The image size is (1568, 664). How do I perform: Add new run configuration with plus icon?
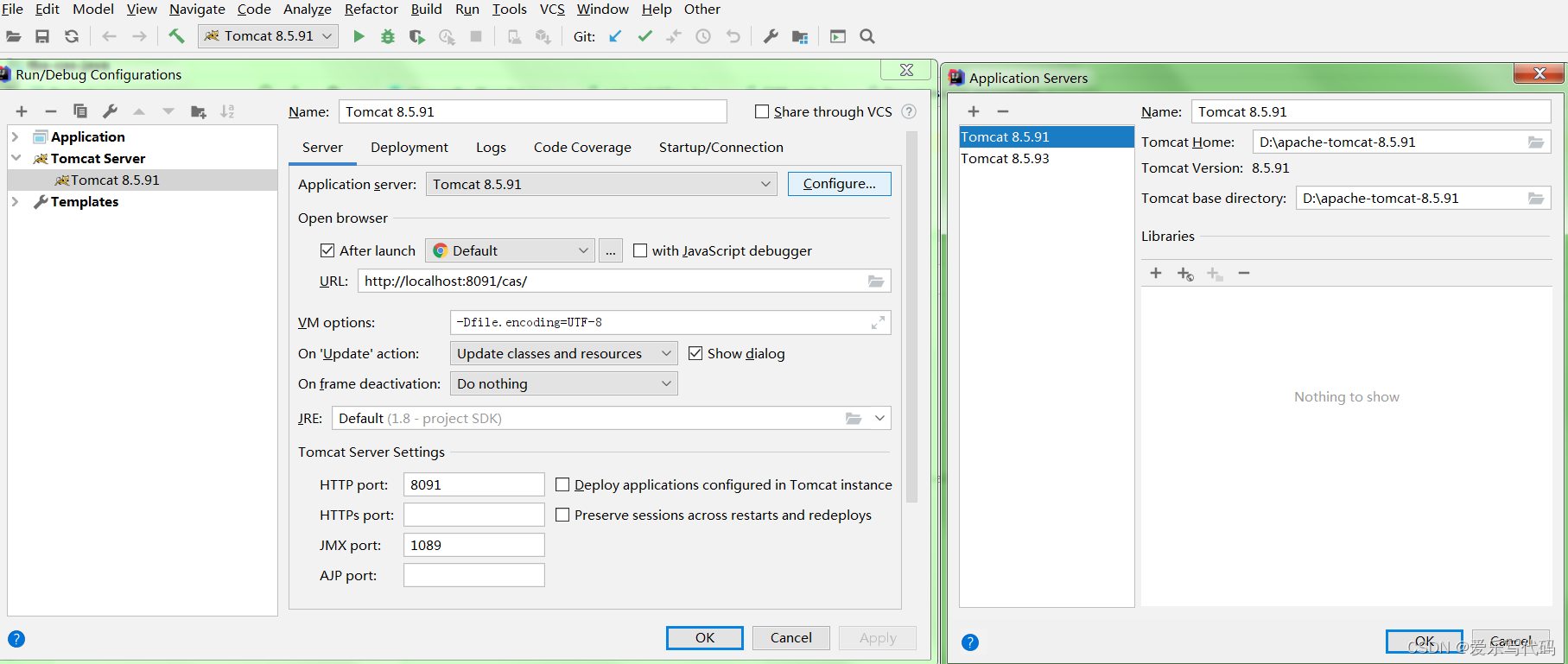22,111
